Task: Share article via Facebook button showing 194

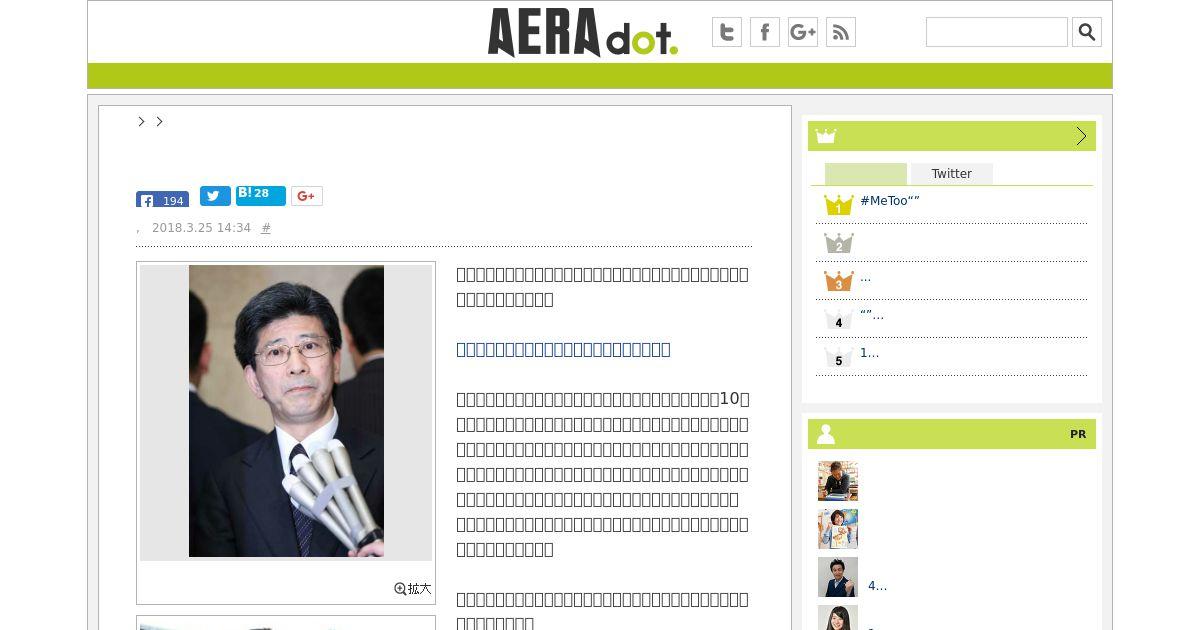Action: point(162,199)
